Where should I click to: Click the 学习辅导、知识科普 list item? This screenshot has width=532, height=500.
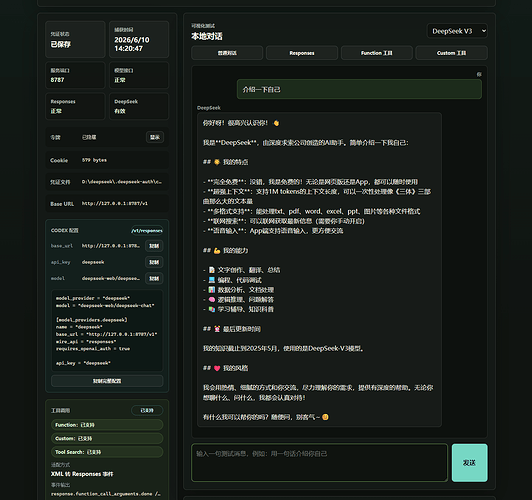click(238, 309)
